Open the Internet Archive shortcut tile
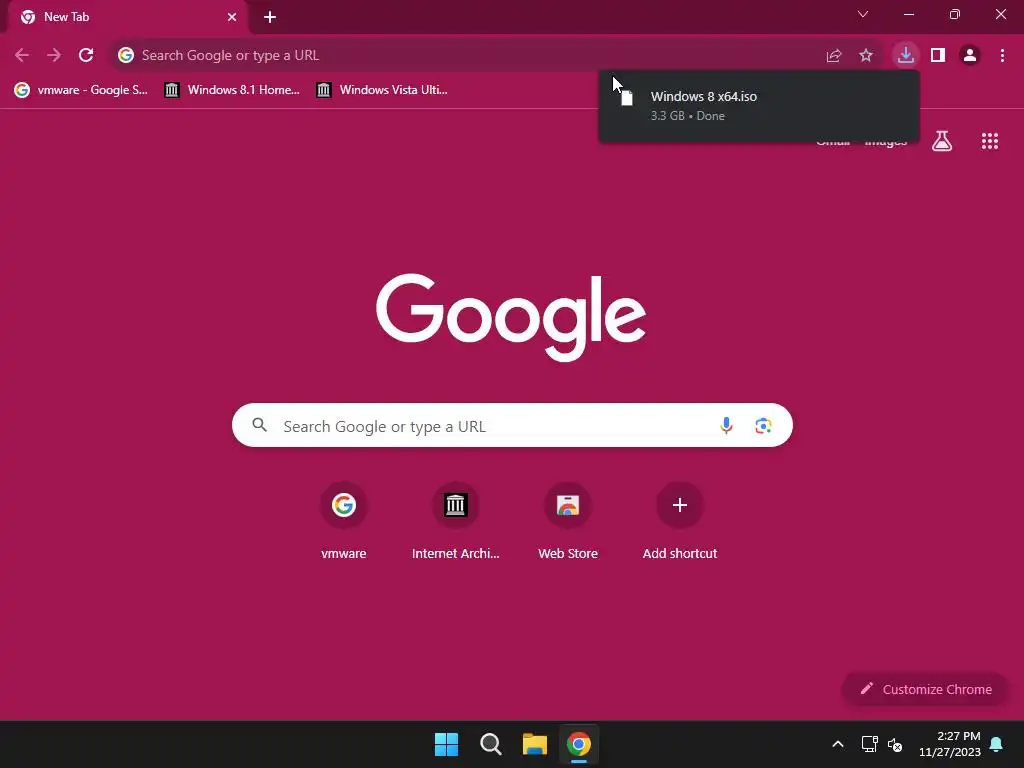This screenshot has height=768, width=1024. coord(456,521)
